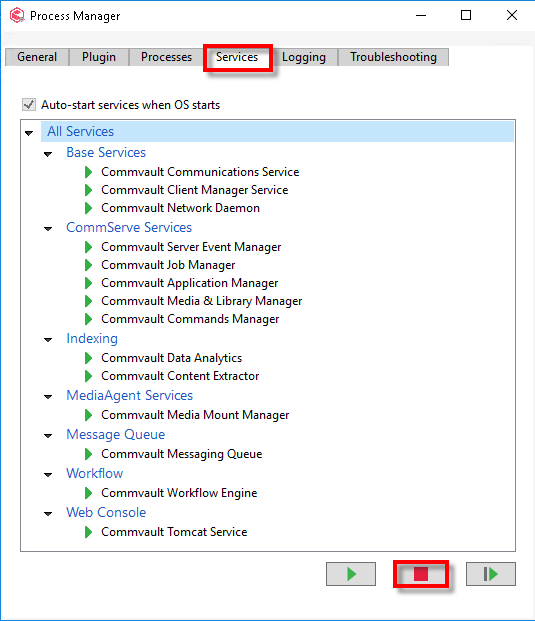Select Commvault Communications Service text
The width and height of the screenshot is (535, 621).
[200, 172]
